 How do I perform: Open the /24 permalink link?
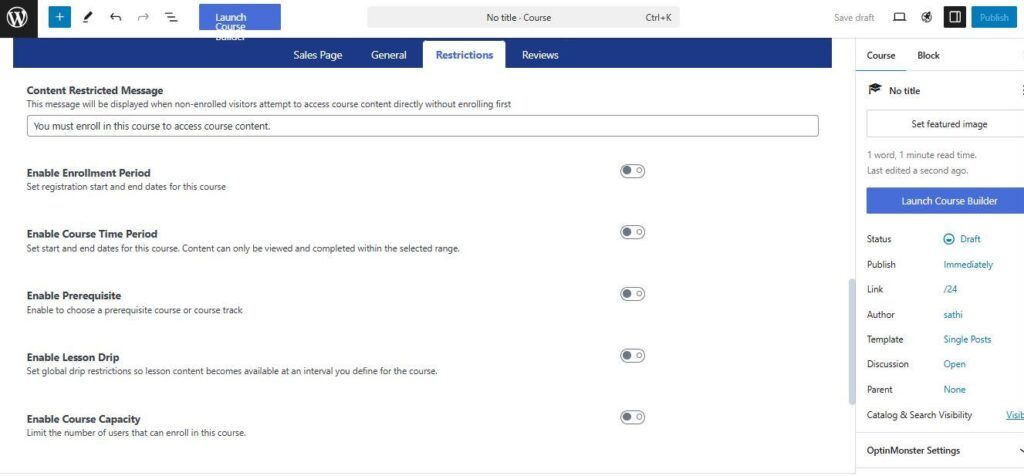950,289
